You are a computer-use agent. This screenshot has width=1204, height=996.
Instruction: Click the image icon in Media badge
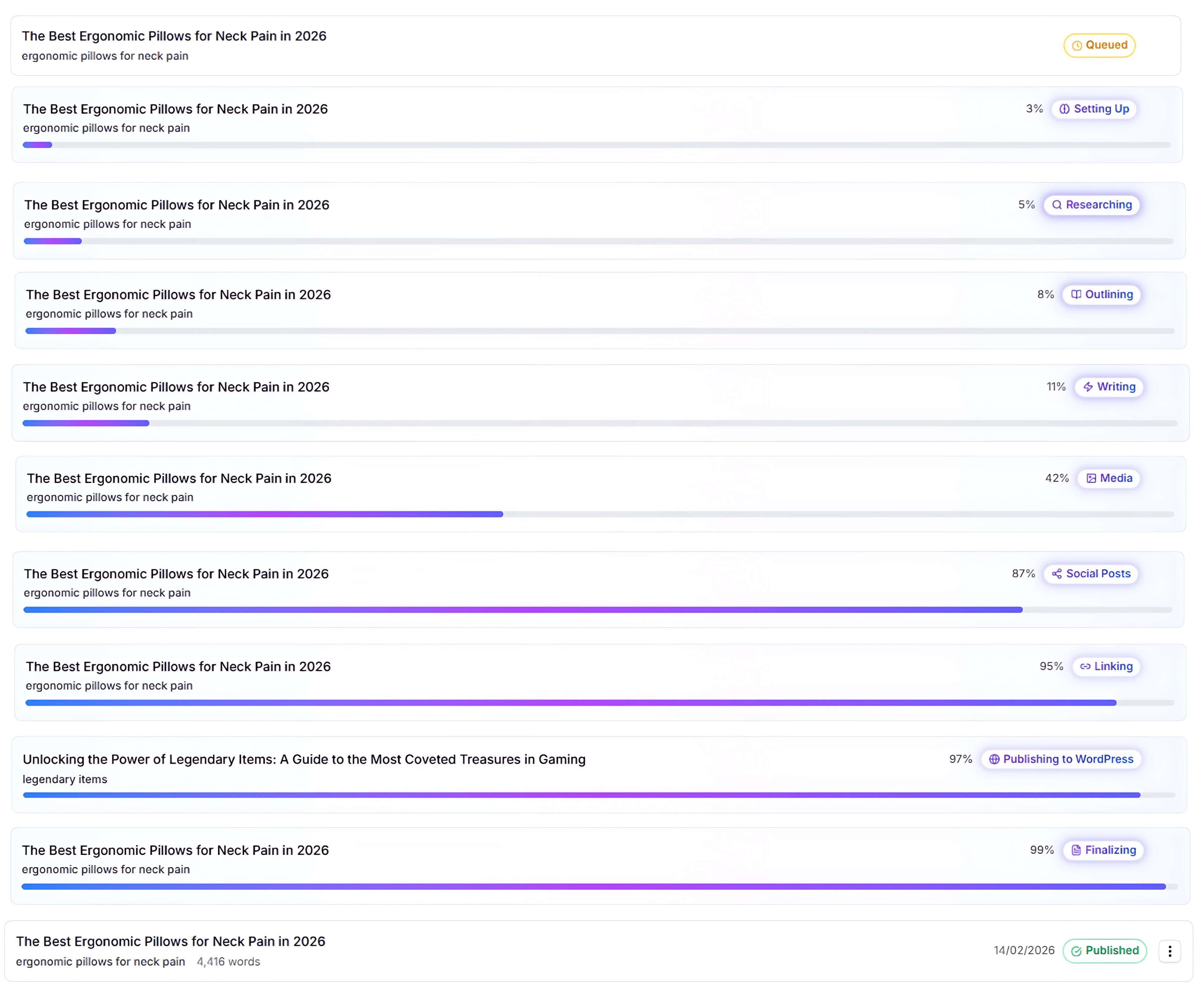tap(1091, 479)
